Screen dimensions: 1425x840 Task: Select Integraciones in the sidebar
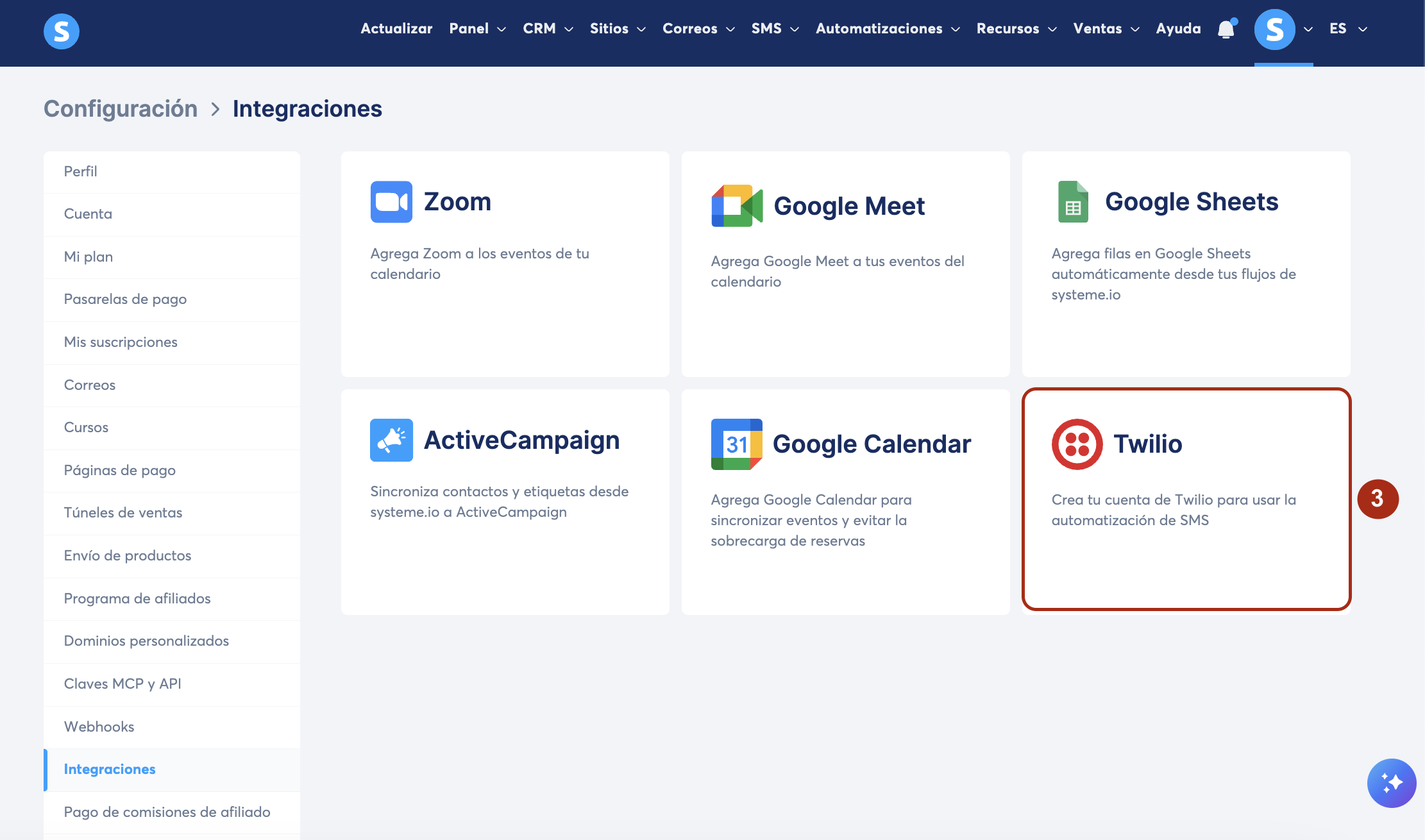pyautogui.click(x=172, y=769)
